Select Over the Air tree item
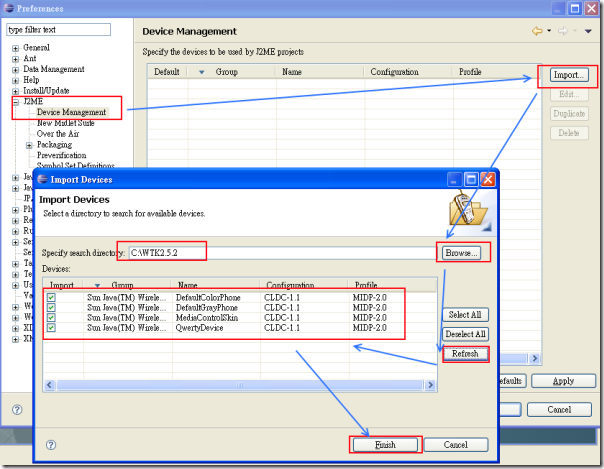The image size is (604, 469). 58,134
